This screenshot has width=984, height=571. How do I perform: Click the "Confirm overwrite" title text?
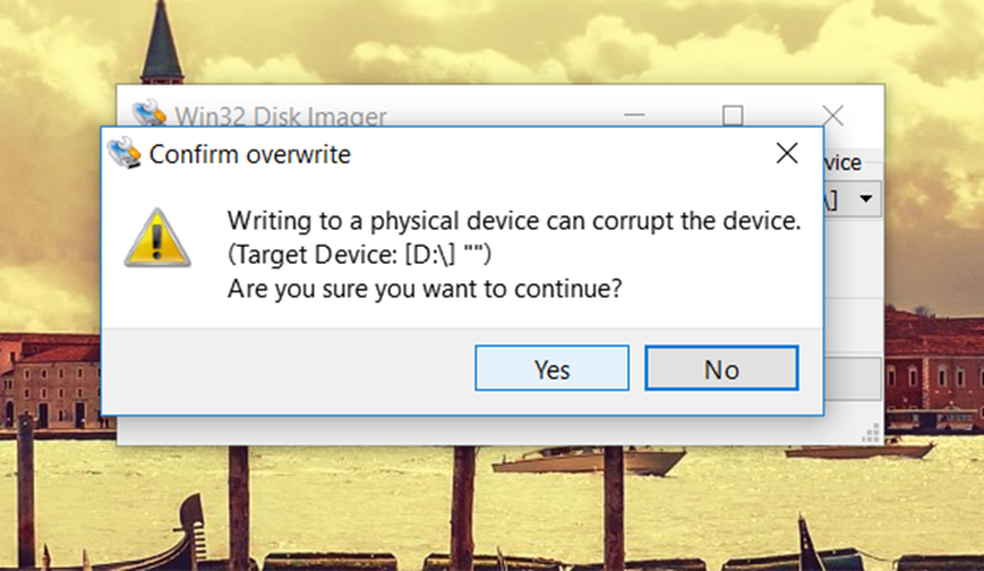point(250,155)
